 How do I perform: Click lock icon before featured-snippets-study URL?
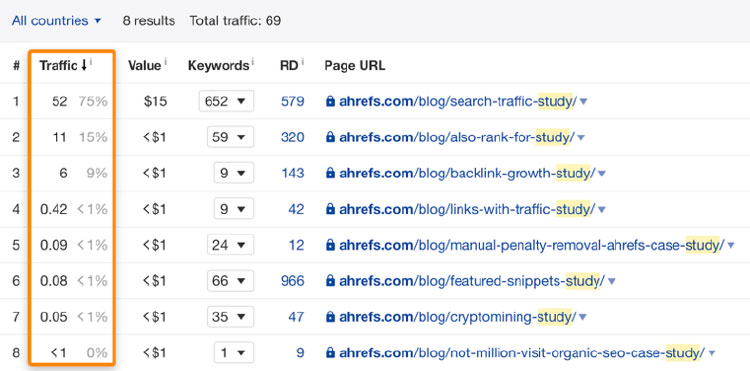coord(330,281)
